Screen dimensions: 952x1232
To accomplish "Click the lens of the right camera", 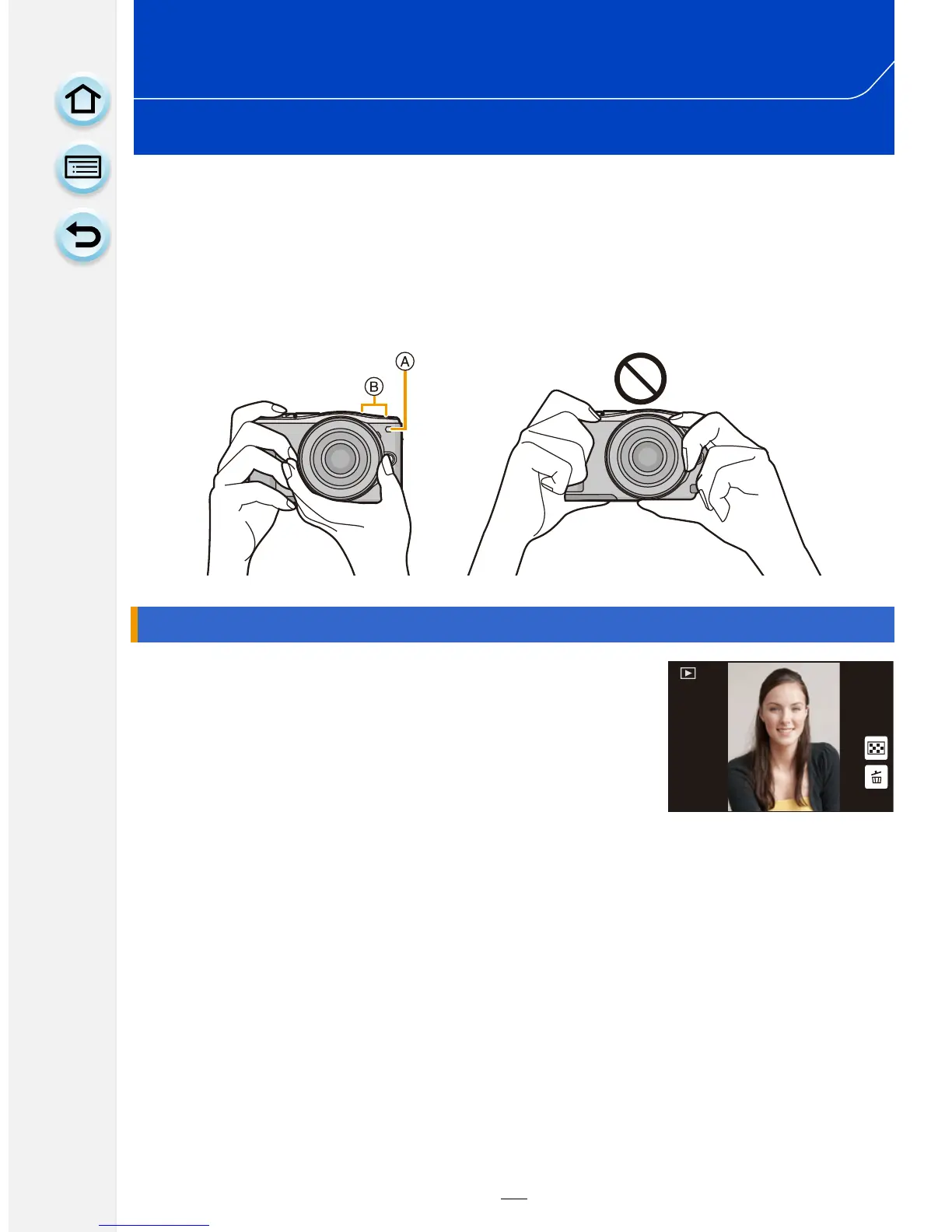I will tap(646, 456).
